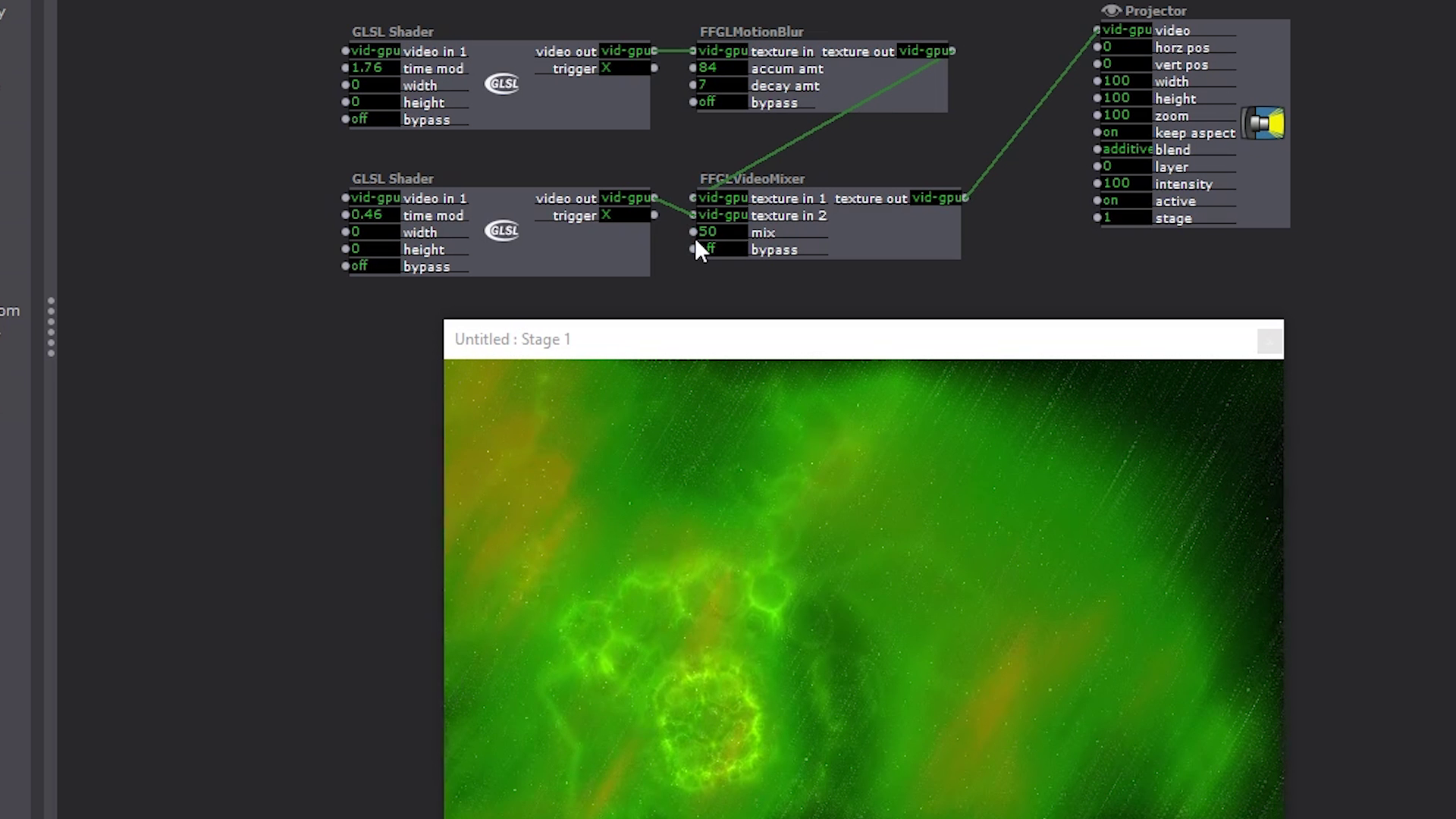Open the Projector blend mode additive field

pyautogui.click(x=1126, y=149)
